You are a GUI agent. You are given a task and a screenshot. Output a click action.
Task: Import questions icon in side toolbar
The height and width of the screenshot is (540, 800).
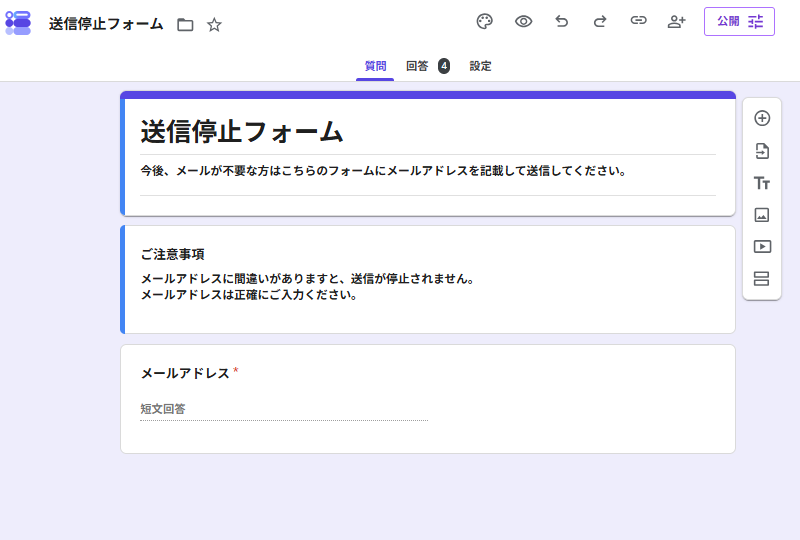[x=762, y=151]
